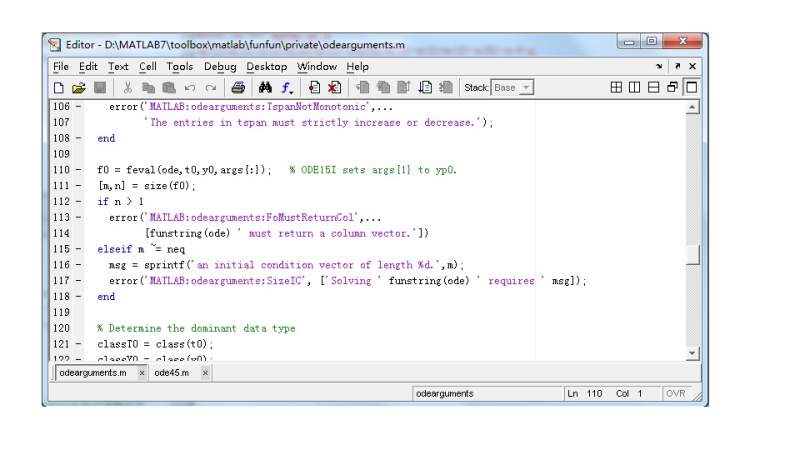The width and height of the screenshot is (800, 450).
Task: Open the Text menu
Action: [118, 67]
